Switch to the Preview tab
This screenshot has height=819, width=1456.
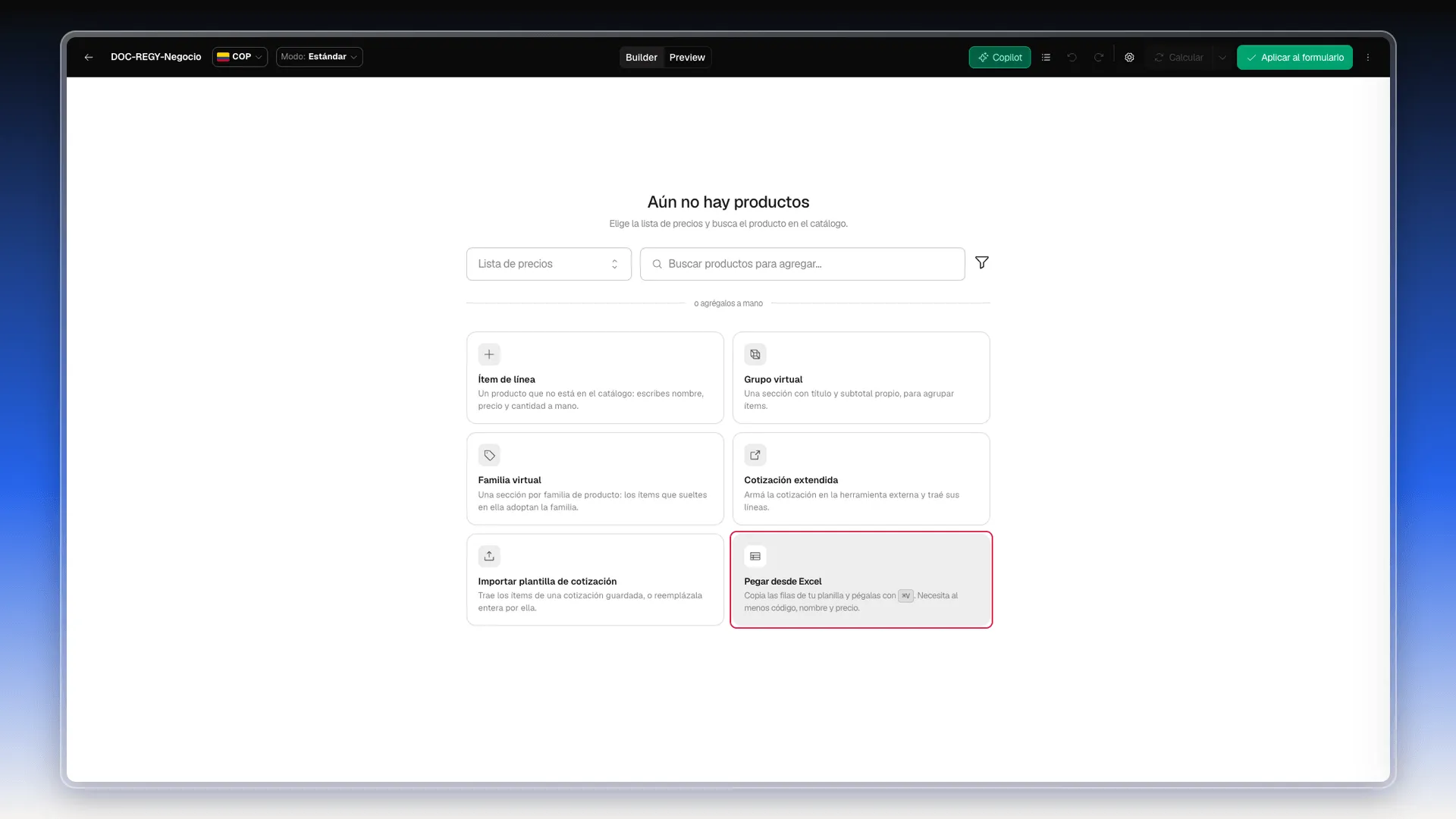pos(687,58)
